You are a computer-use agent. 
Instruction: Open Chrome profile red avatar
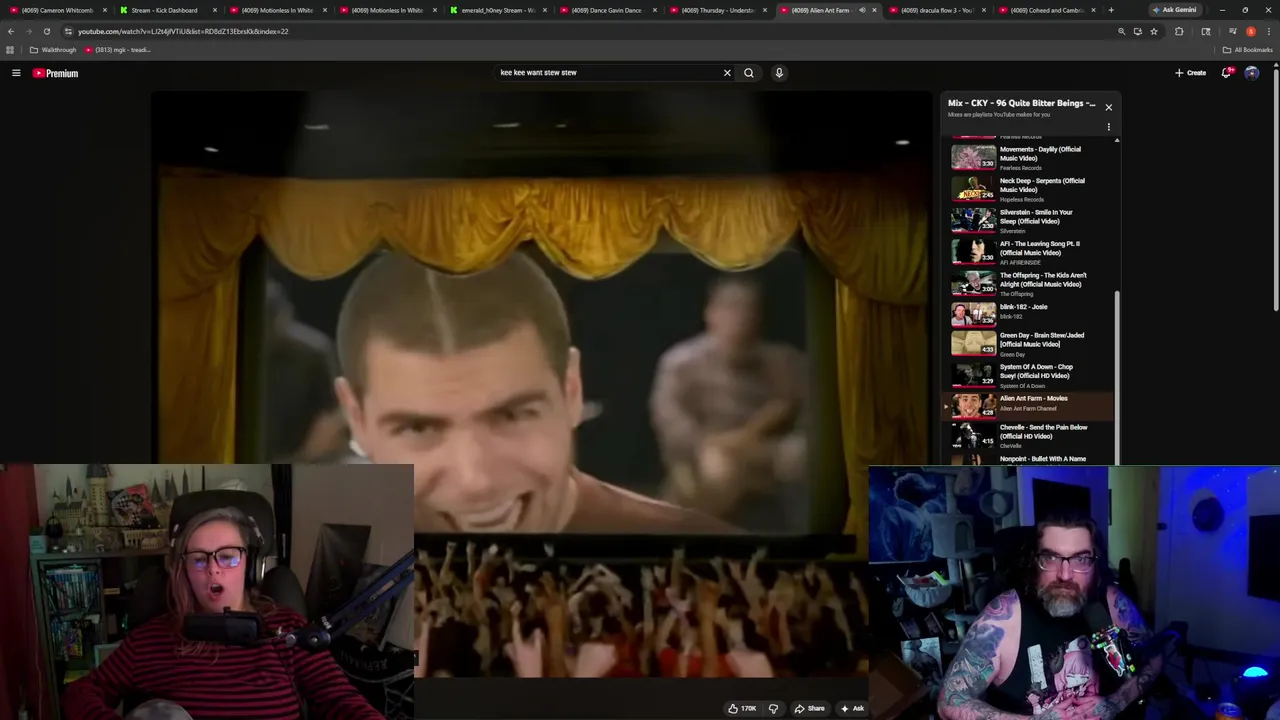point(1250,31)
